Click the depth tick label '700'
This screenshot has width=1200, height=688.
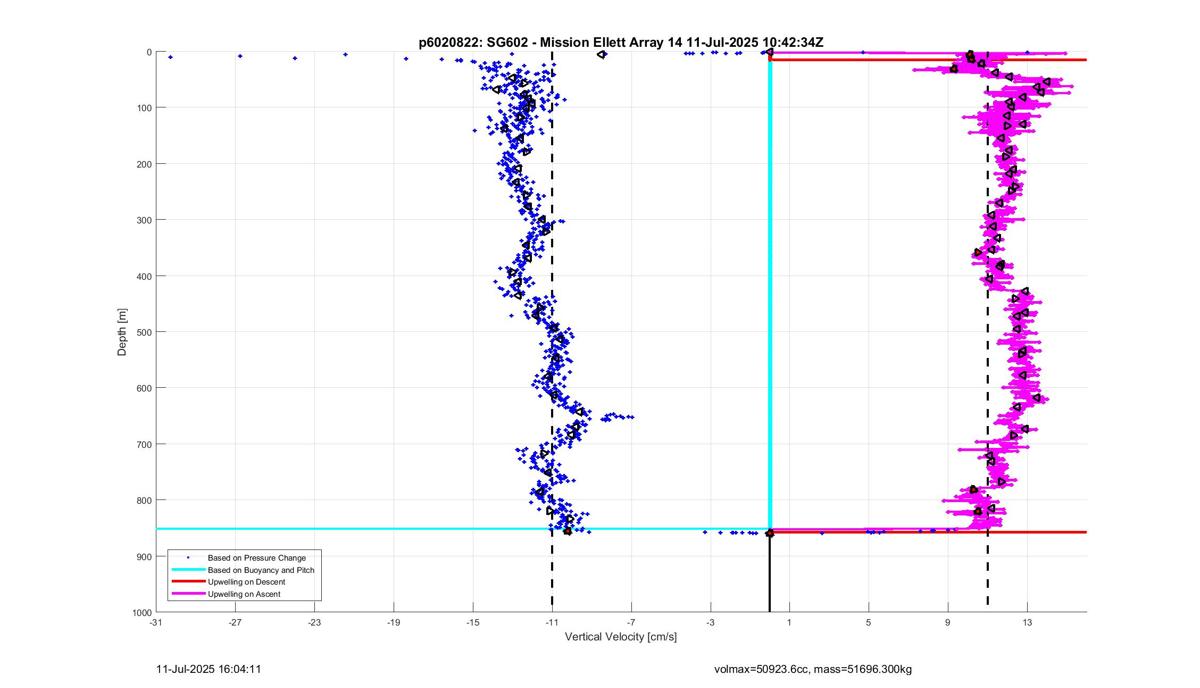coord(142,444)
